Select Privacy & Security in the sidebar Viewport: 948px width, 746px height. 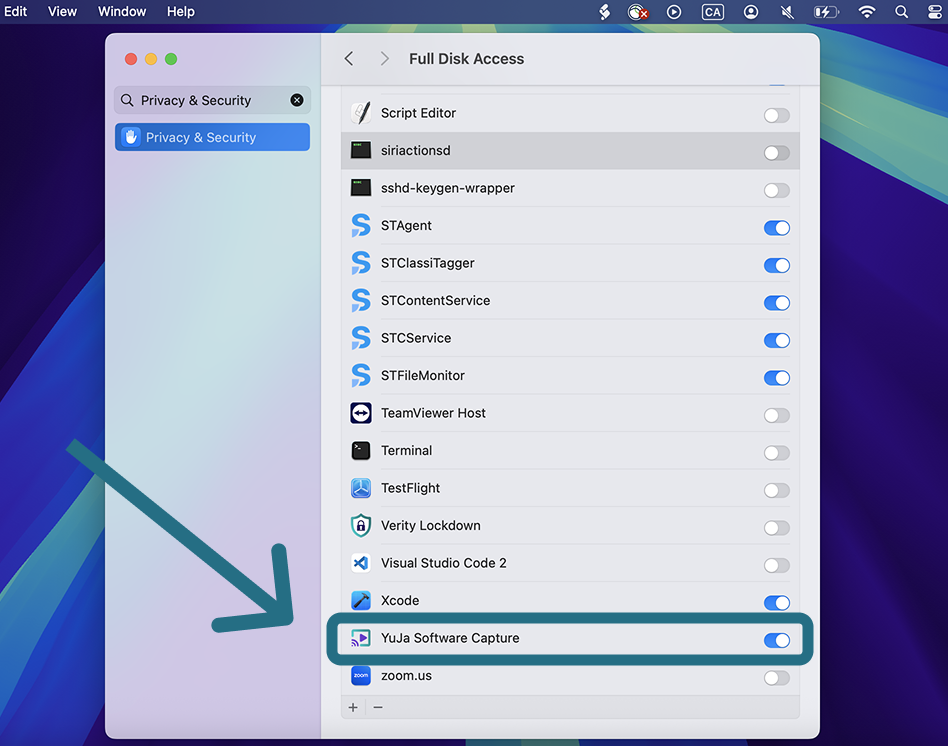click(x=212, y=137)
